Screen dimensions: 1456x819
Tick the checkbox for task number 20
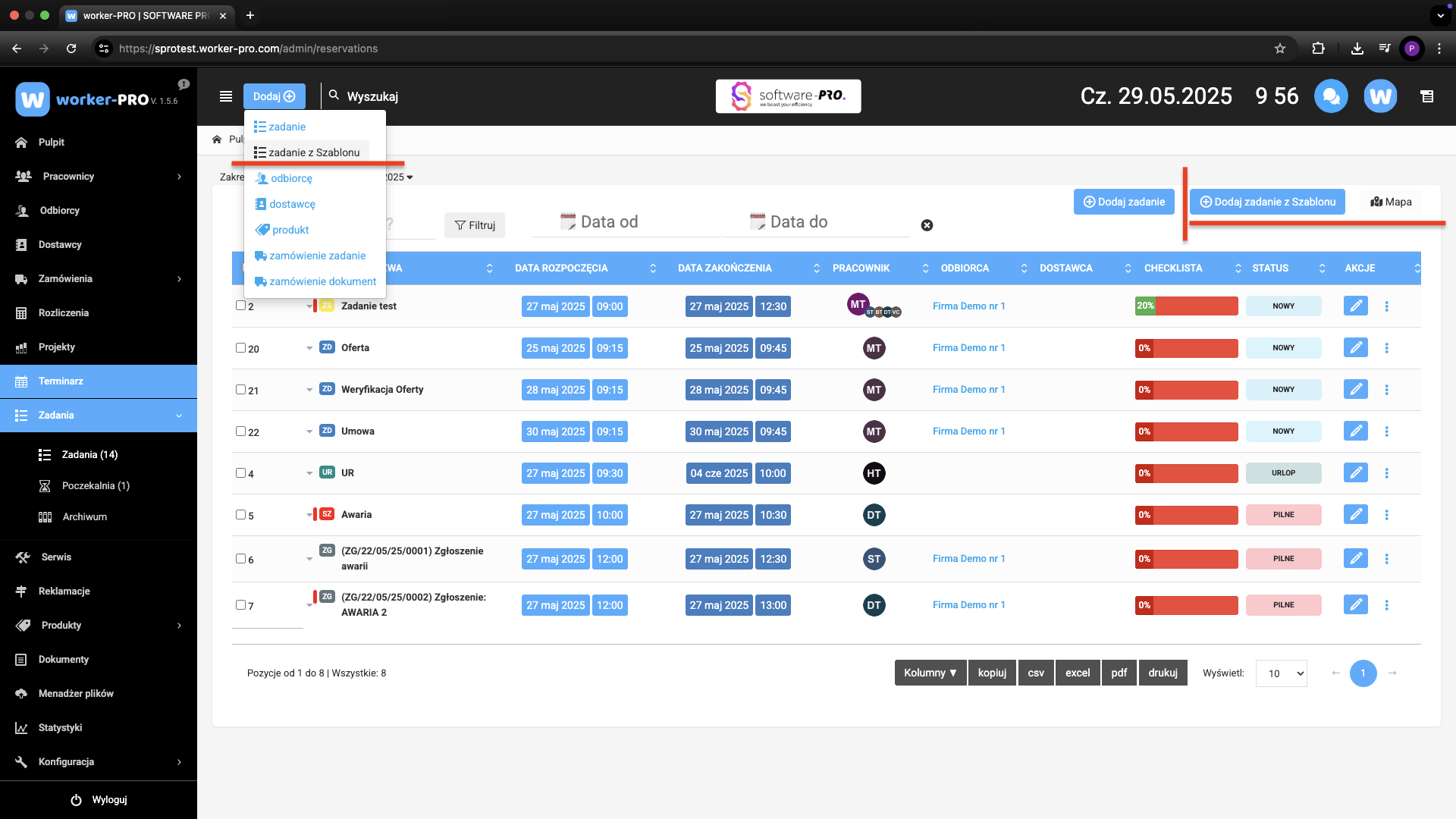(x=240, y=348)
